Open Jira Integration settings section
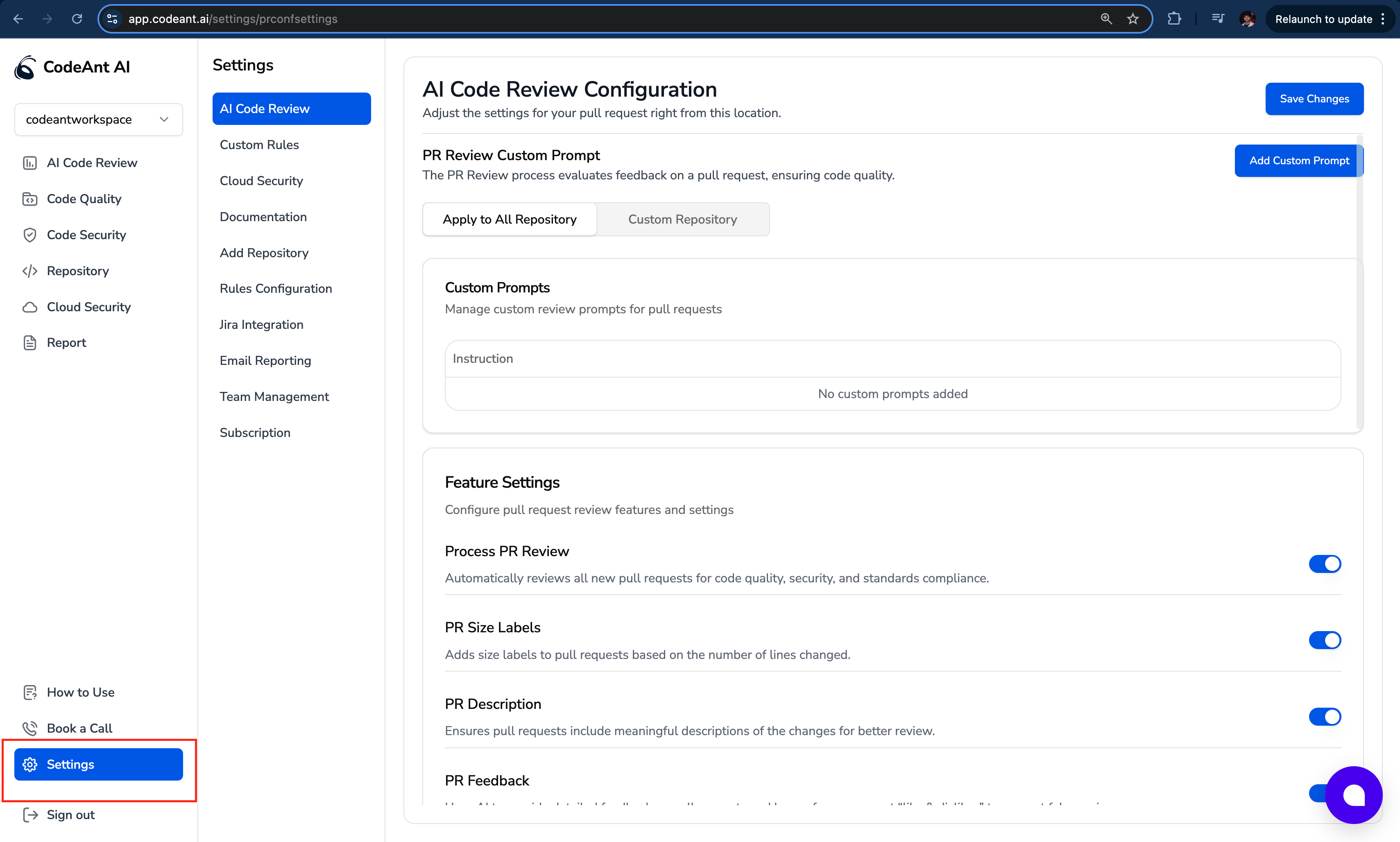Viewport: 1400px width, 842px height. (x=261, y=324)
